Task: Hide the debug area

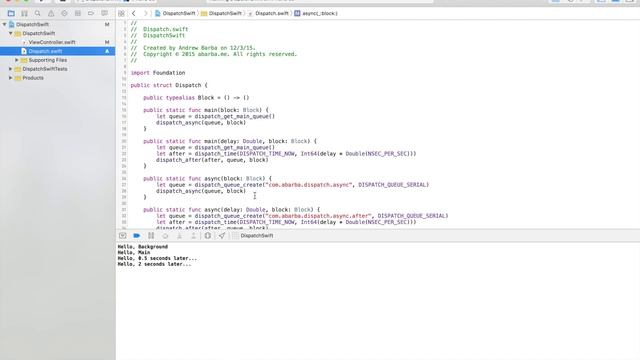Action: pos(122,236)
